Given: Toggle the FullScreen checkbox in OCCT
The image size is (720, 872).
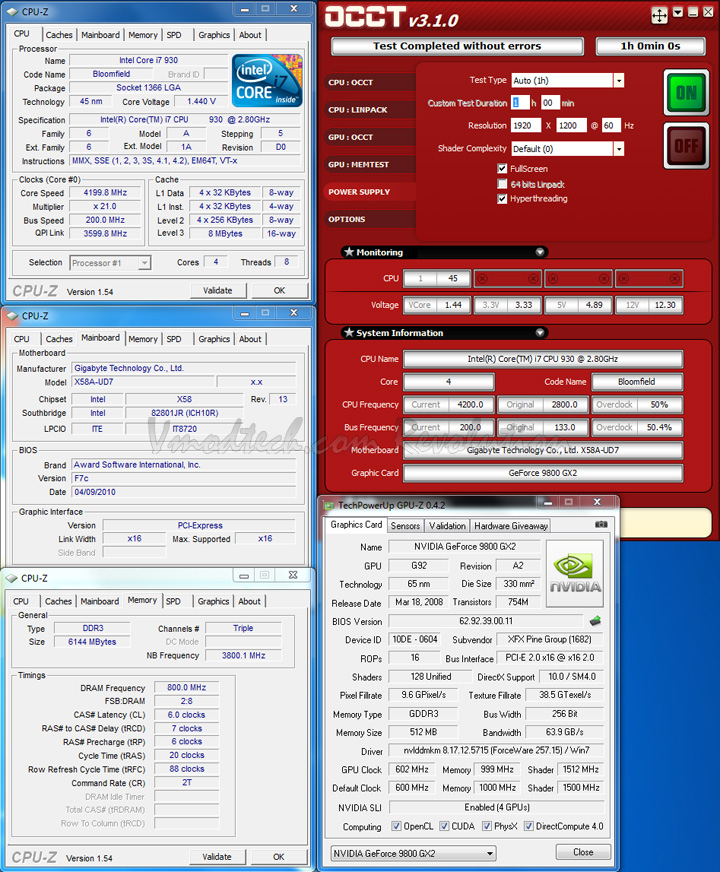Looking at the screenshot, I should click(502, 169).
